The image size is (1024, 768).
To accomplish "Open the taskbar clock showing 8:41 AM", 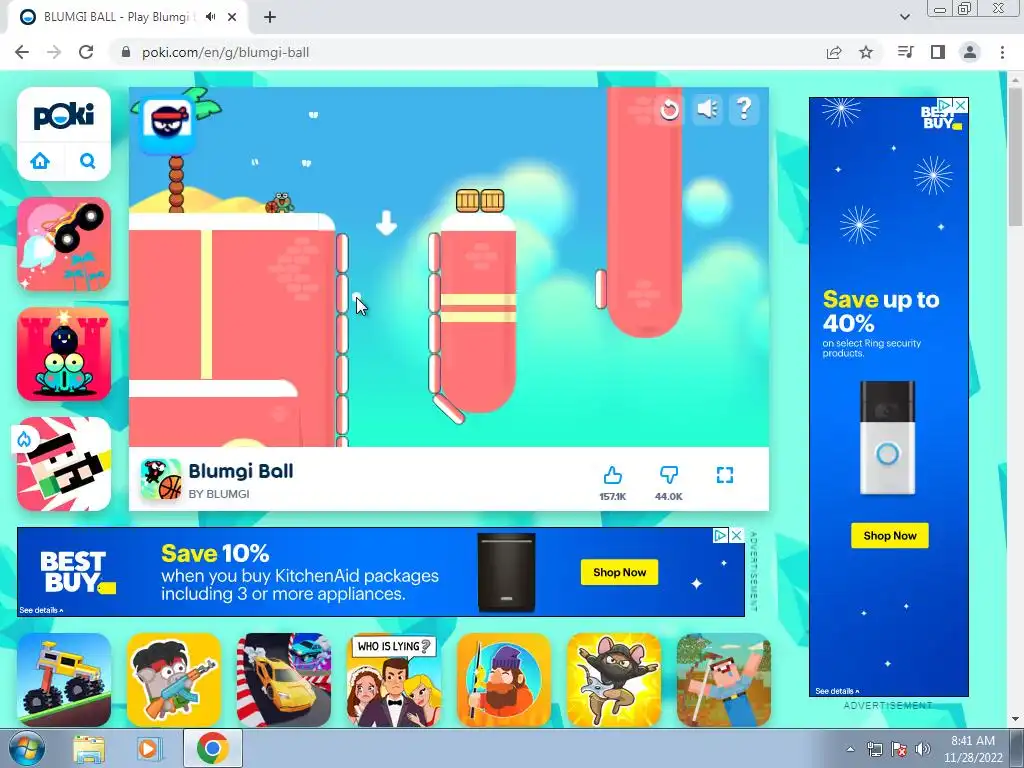I will pyautogui.click(x=973, y=749).
